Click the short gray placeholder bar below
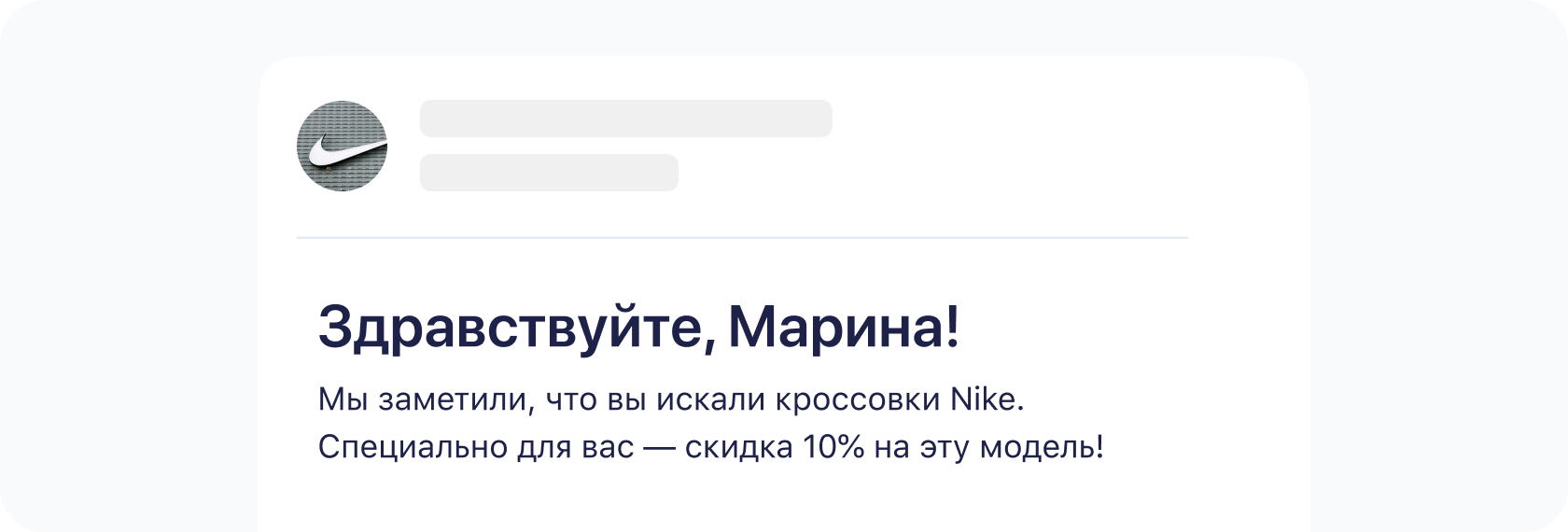 549,173
